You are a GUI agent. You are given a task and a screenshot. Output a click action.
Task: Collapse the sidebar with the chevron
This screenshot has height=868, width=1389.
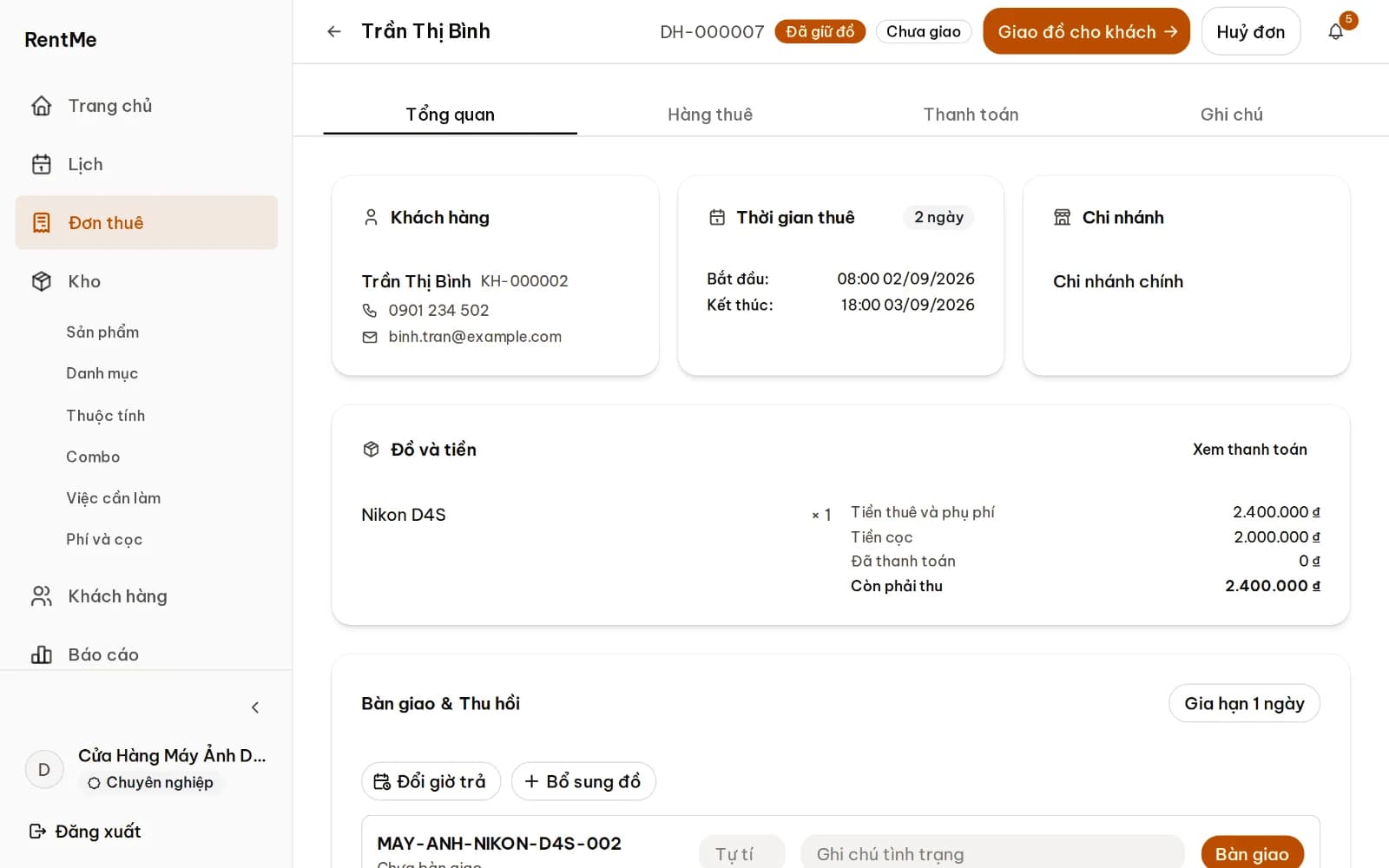click(x=255, y=707)
